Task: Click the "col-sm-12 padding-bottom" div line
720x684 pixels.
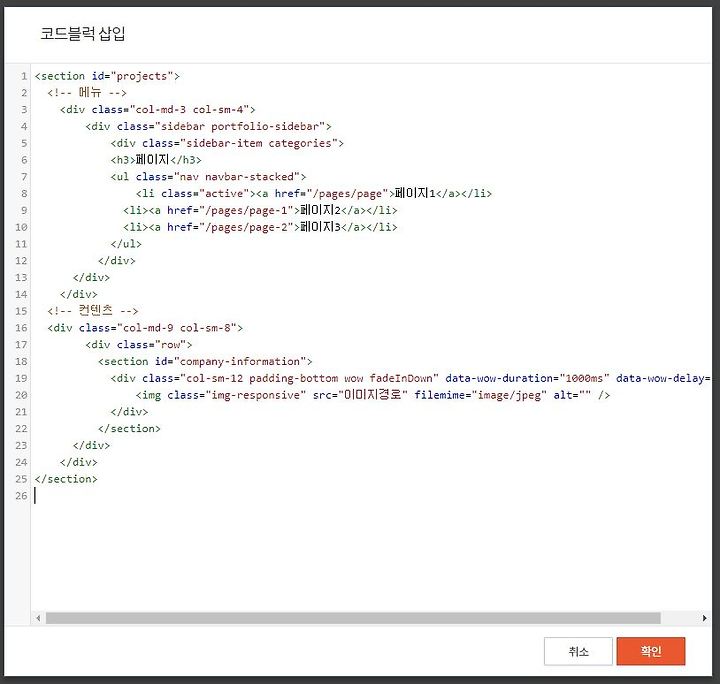Action: (411, 378)
